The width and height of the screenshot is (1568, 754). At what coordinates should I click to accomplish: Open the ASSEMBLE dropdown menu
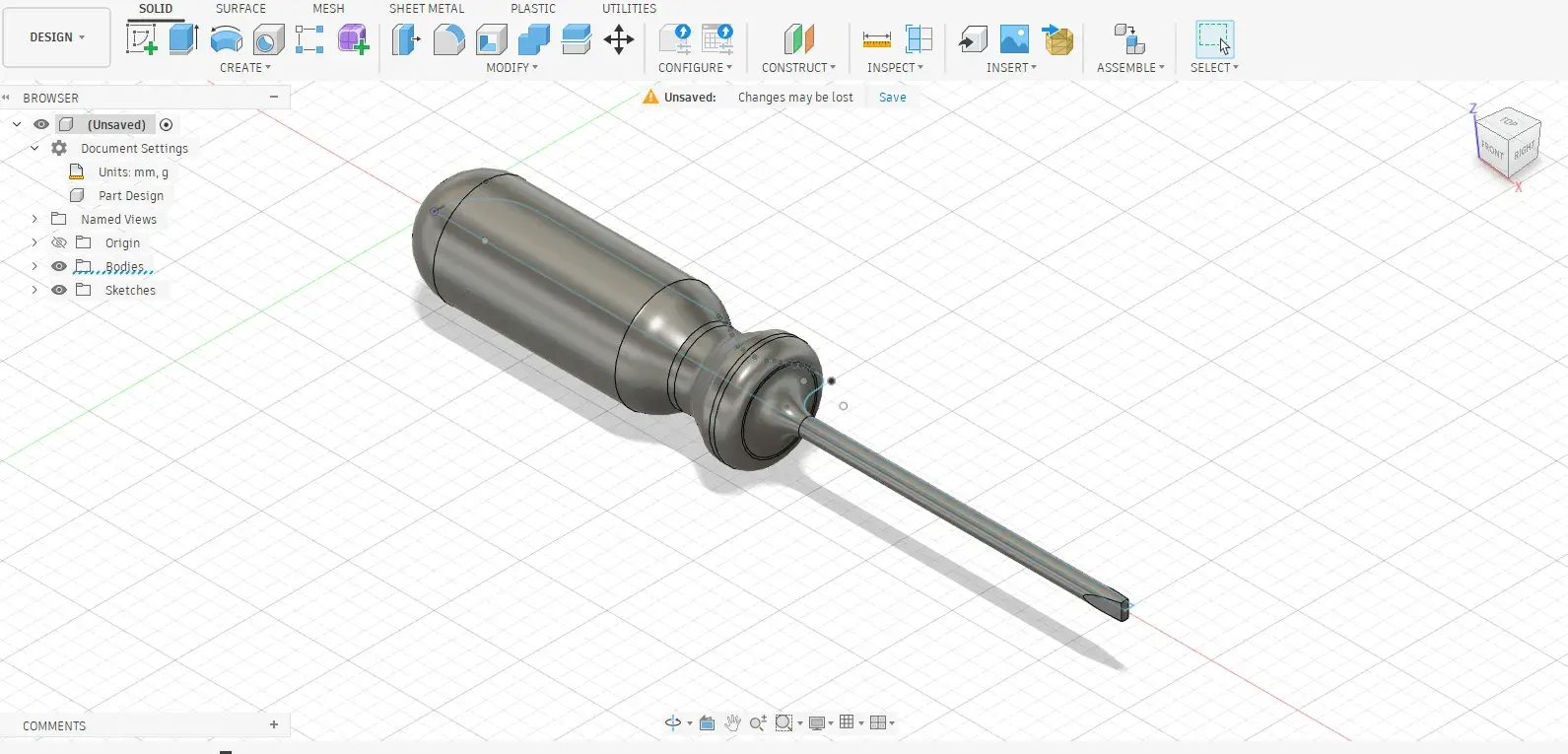coord(1131,68)
